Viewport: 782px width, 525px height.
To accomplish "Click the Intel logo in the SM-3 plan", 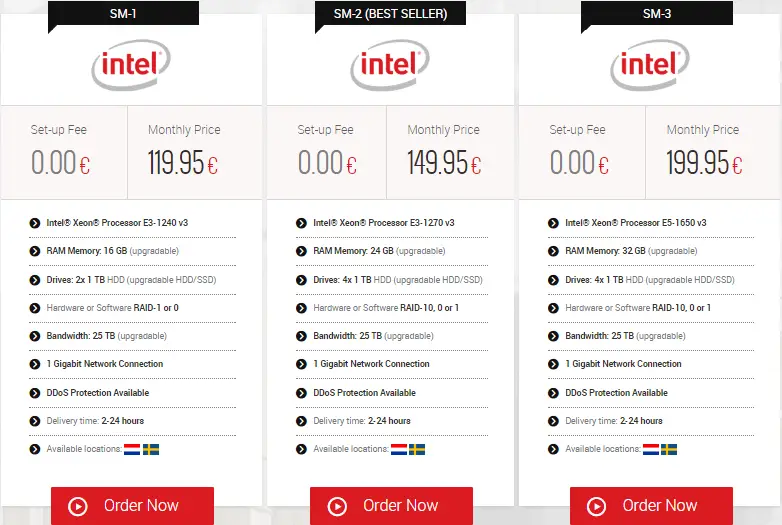I will click(x=650, y=65).
